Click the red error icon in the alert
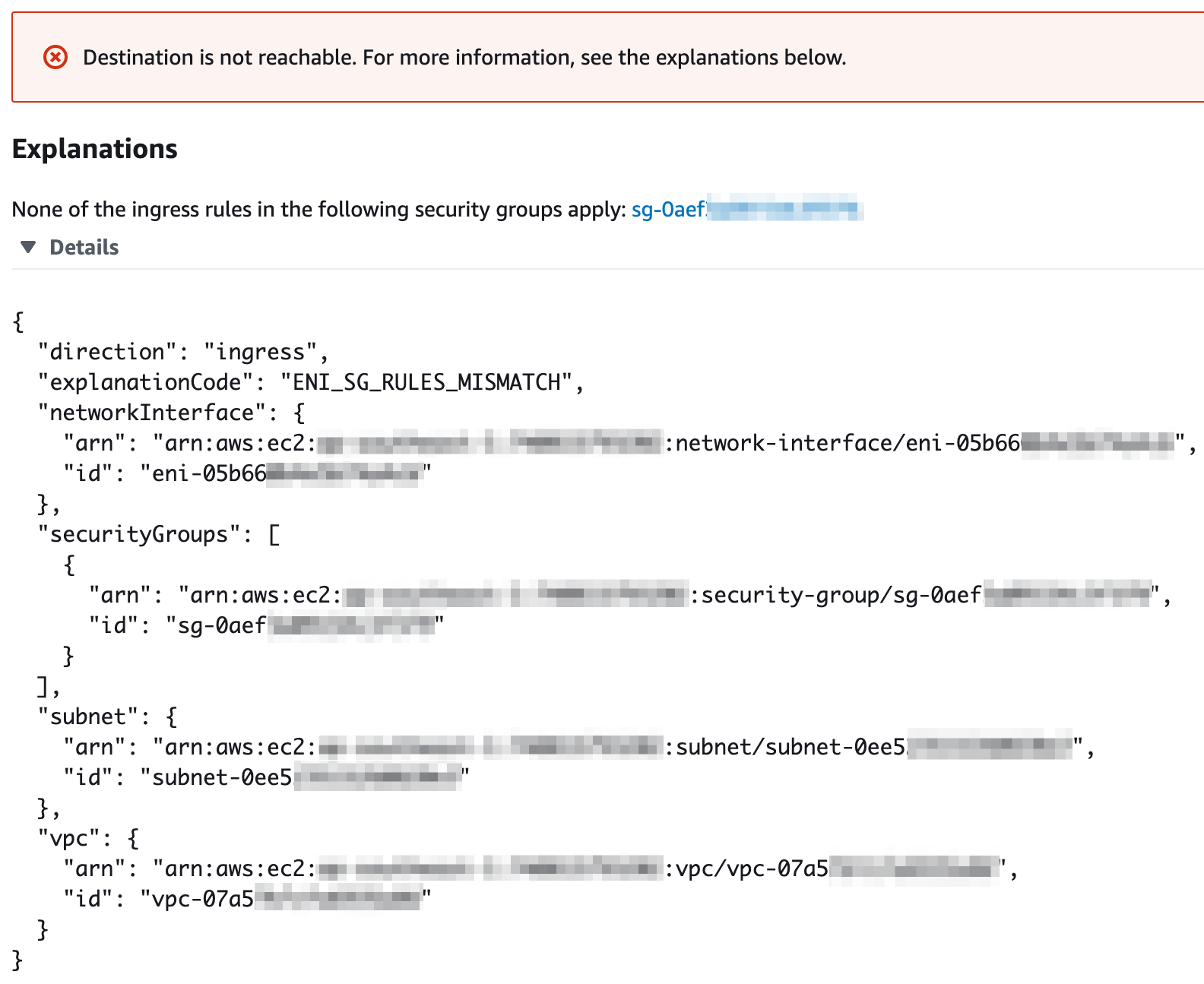Viewport: 1204px width, 984px height. (x=55, y=57)
